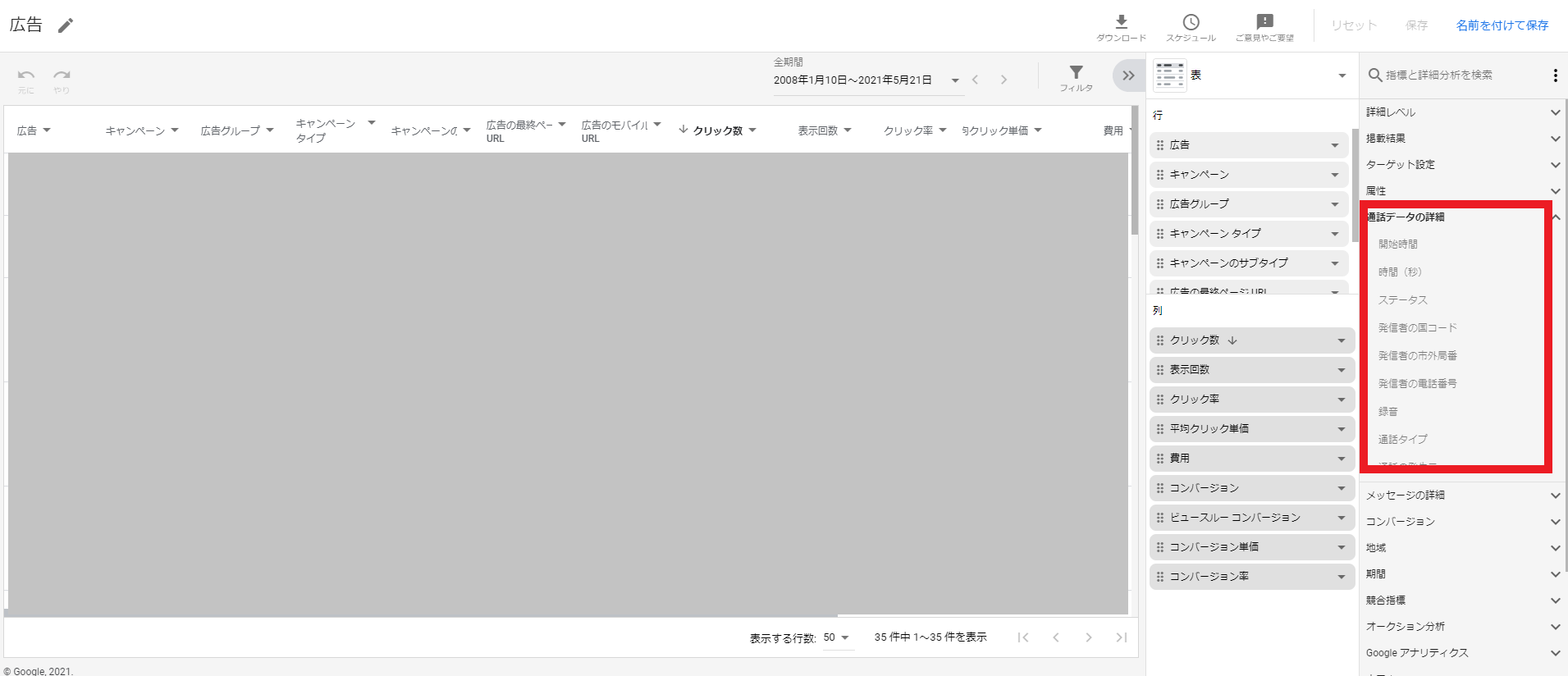Click the pencil edit icon beside 広告 title

click(x=66, y=25)
